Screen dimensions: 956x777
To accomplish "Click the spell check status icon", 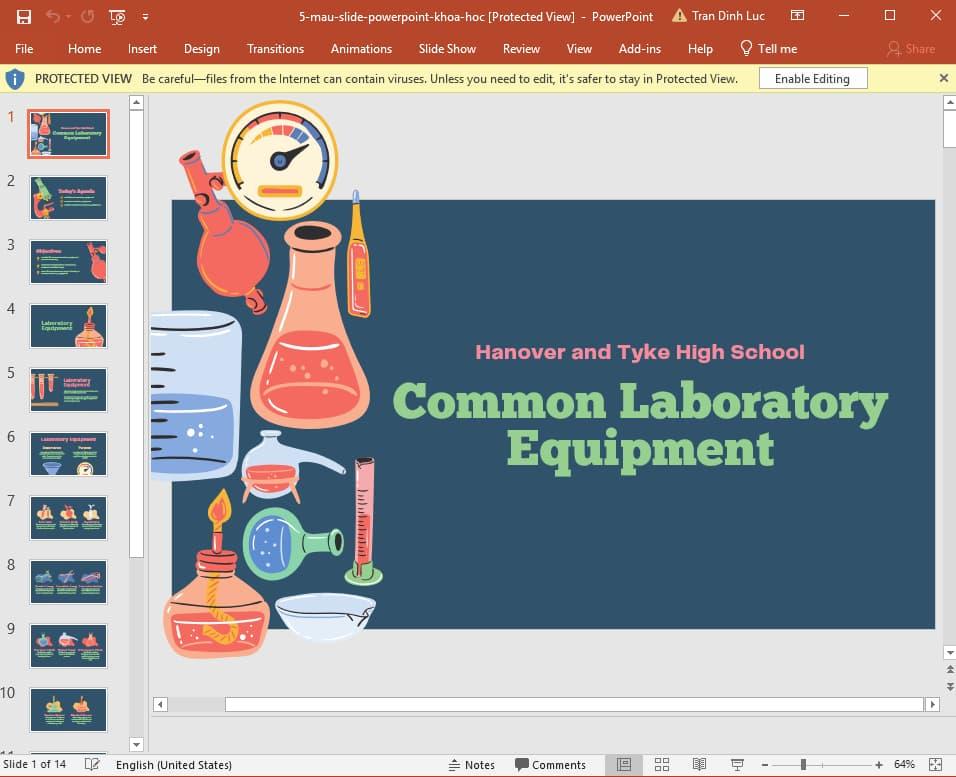I will coord(92,765).
